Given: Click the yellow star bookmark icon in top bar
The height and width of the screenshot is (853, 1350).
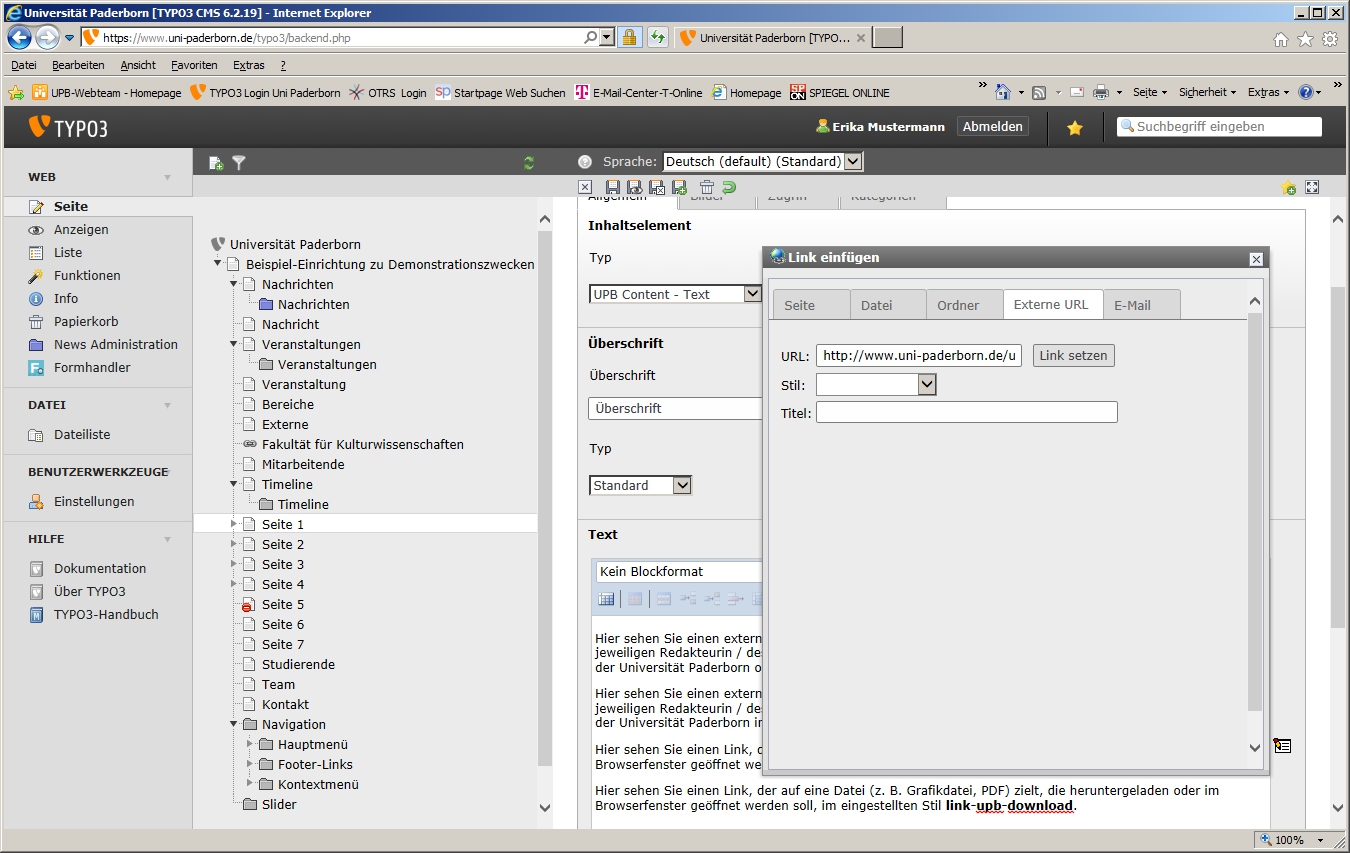Looking at the screenshot, I should pos(1075,128).
